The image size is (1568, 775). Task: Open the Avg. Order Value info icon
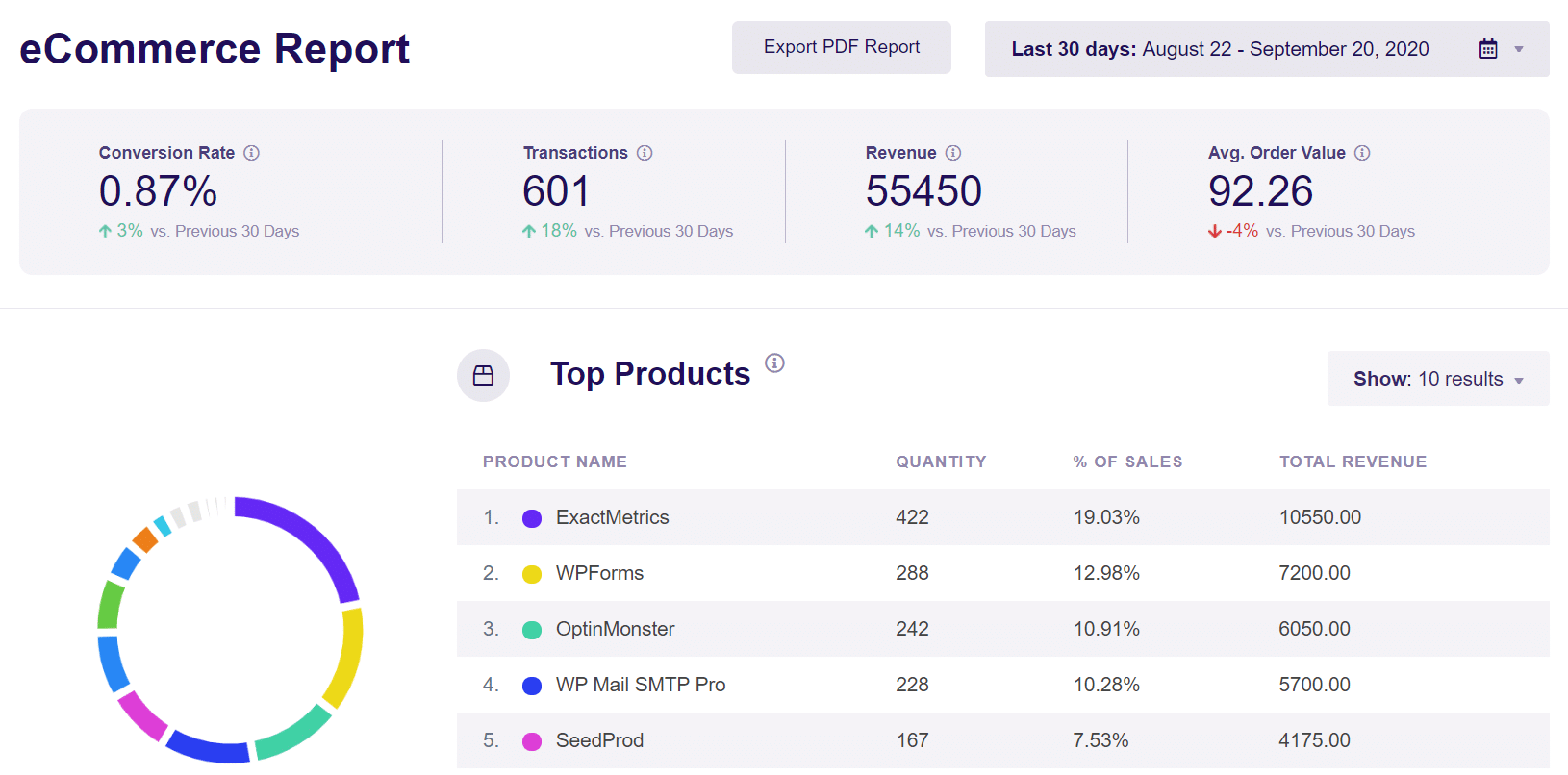[x=1362, y=153]
